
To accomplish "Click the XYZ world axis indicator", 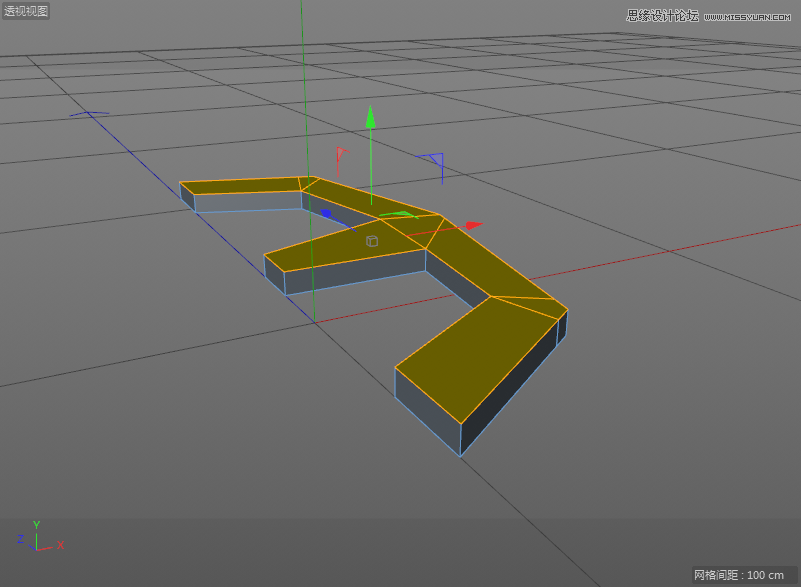I will point(38,538).
